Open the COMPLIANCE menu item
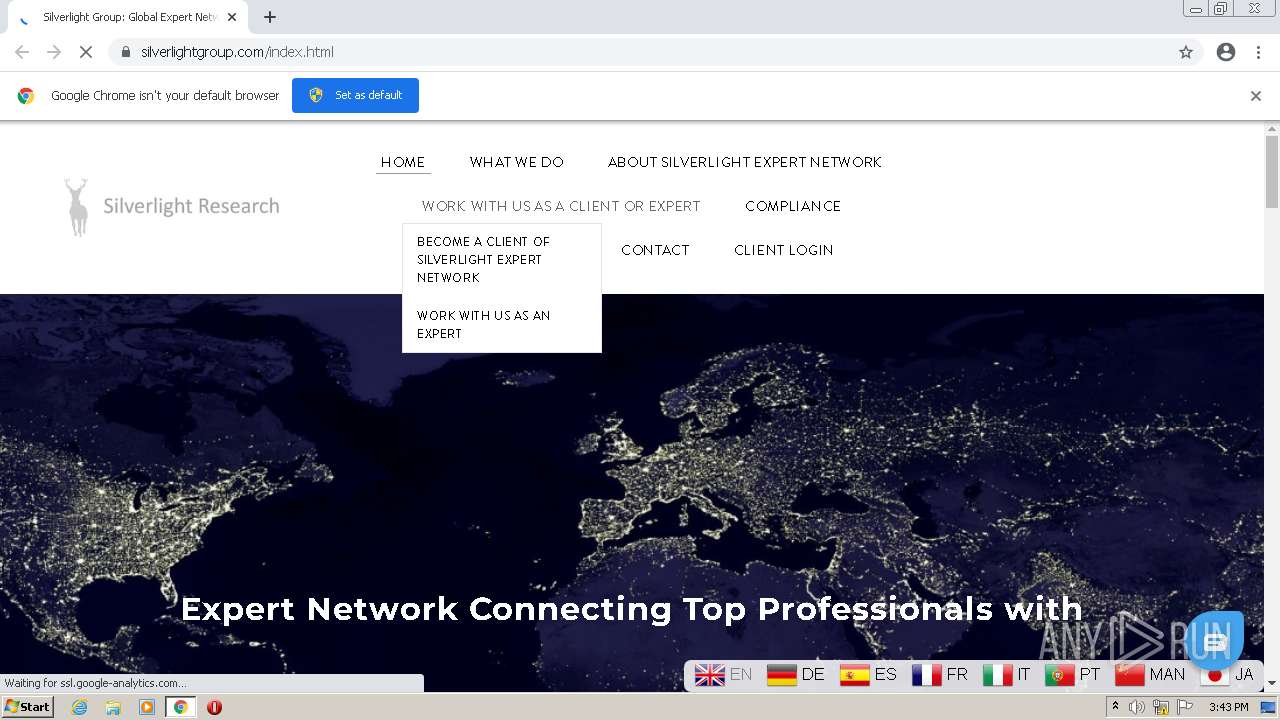This screenshot has height=720, width=1280. tap(793, 206)
